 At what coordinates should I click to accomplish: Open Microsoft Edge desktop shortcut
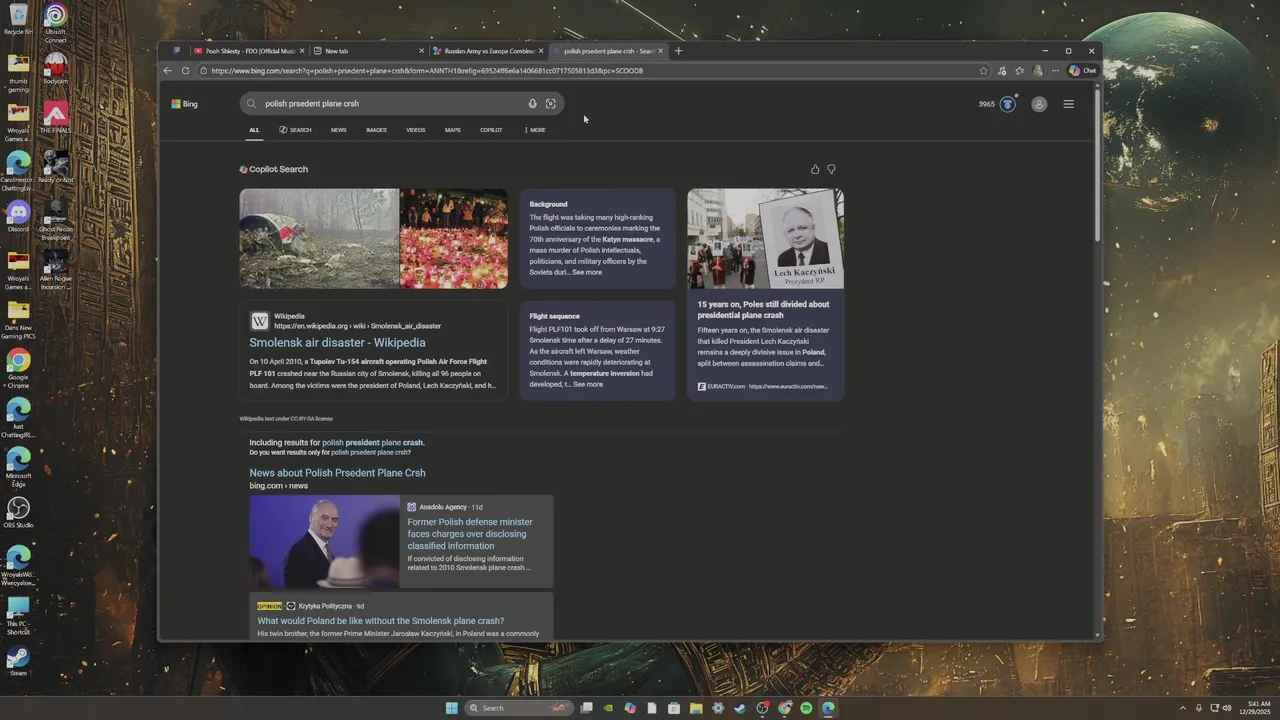click(18, 465)
